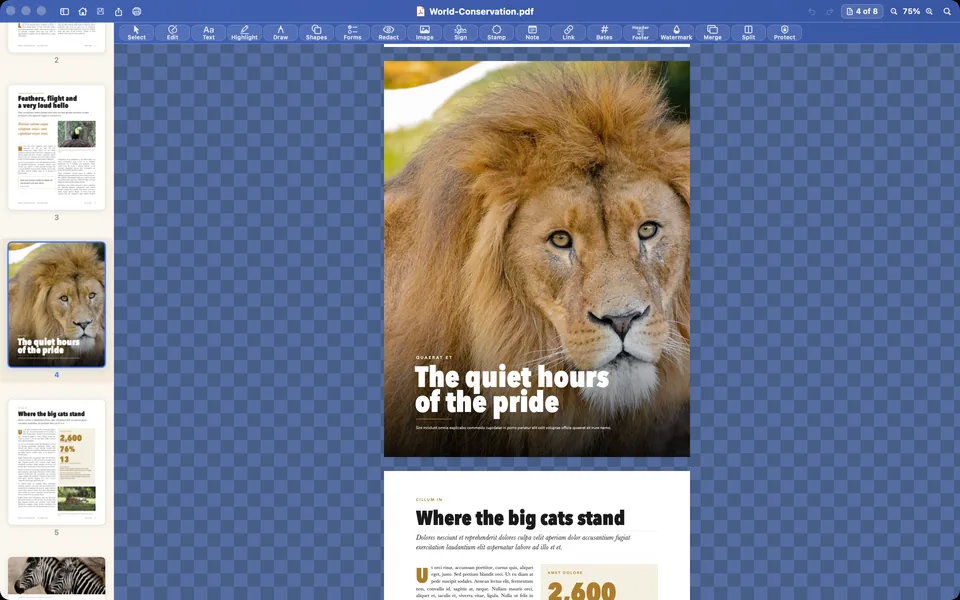Viewport: 960px width, 600px height.
Task: Click the Merge tool
Action: (713, 33)
